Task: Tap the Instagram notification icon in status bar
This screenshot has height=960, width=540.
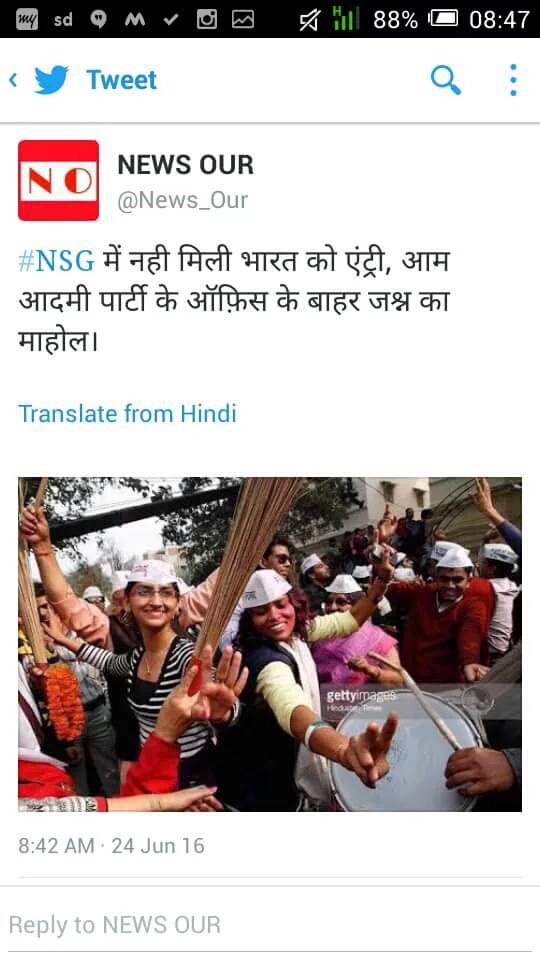Action: [x=206, y=20]
